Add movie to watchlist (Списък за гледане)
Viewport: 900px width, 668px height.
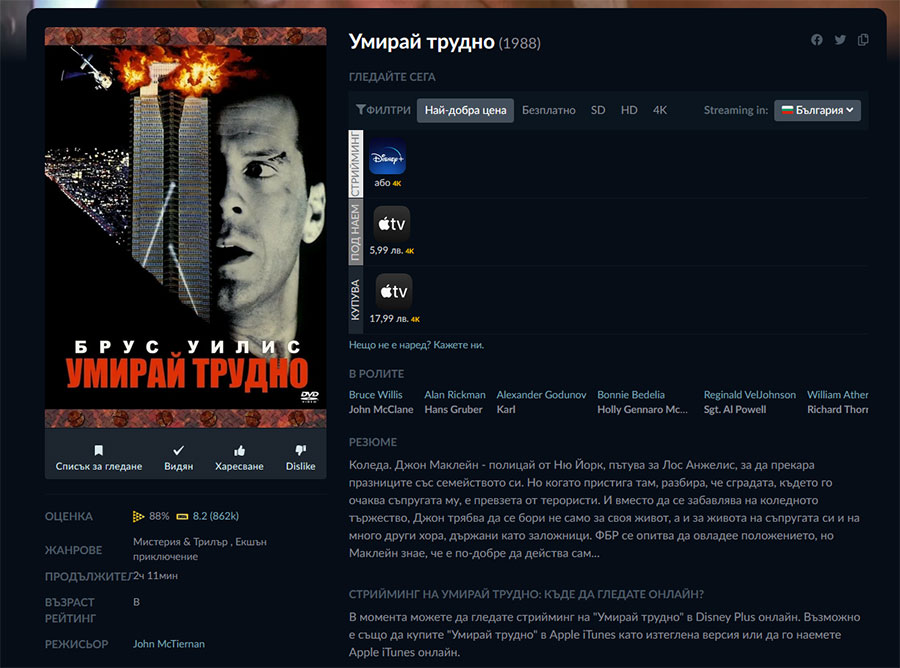98,457
